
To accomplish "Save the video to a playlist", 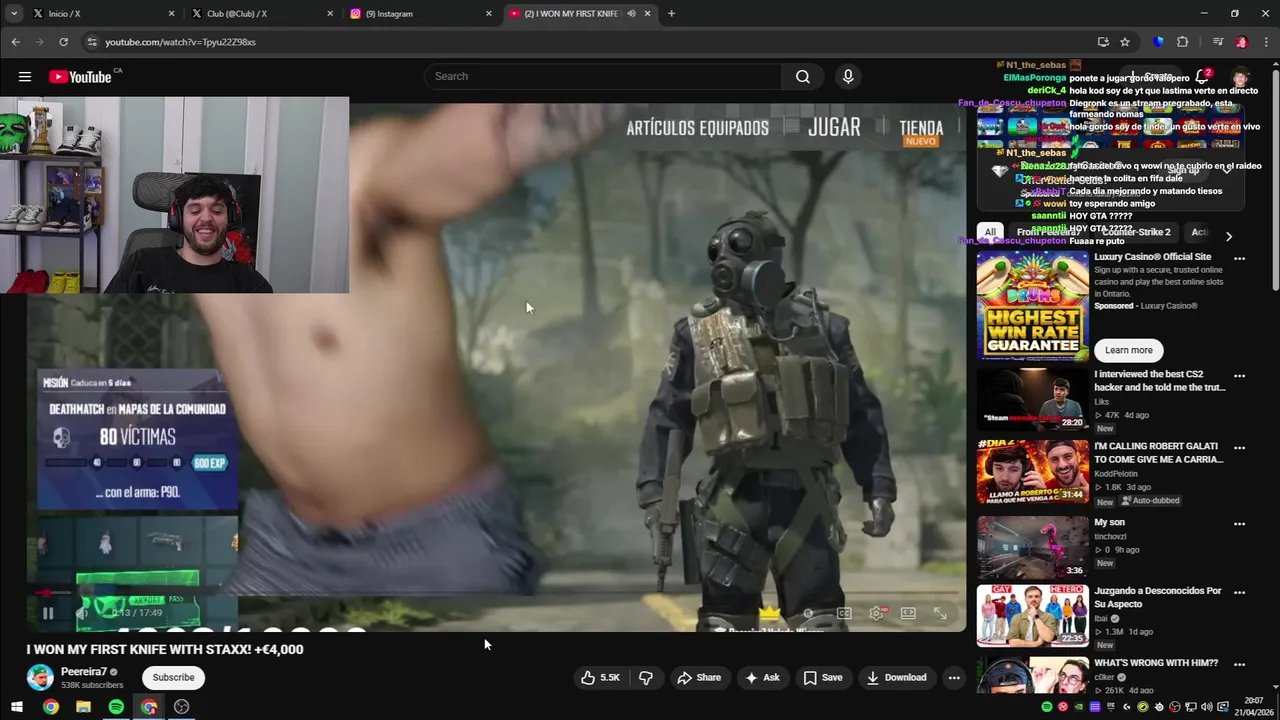I will pyautogui.click(x=823, y=678).
